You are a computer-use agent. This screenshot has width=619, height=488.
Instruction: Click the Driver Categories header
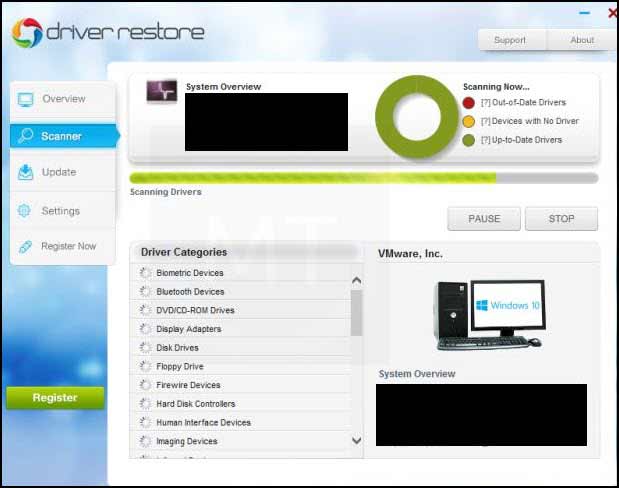coord(184,252)
